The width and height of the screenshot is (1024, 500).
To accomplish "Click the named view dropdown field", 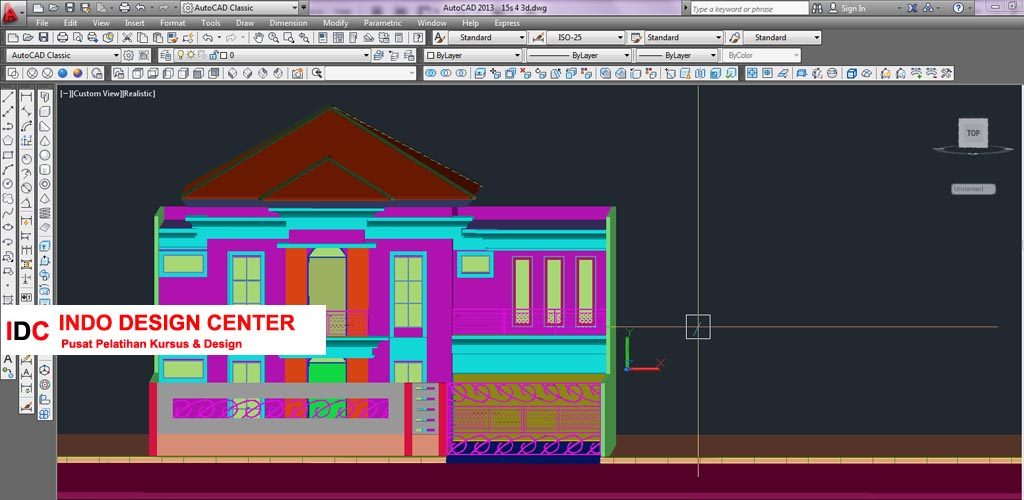I will click(x=370, y=73).
